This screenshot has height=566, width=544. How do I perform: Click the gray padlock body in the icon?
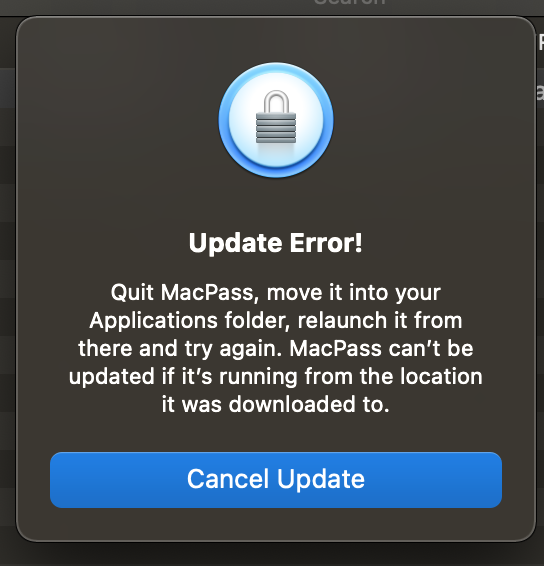coord(276,127)
